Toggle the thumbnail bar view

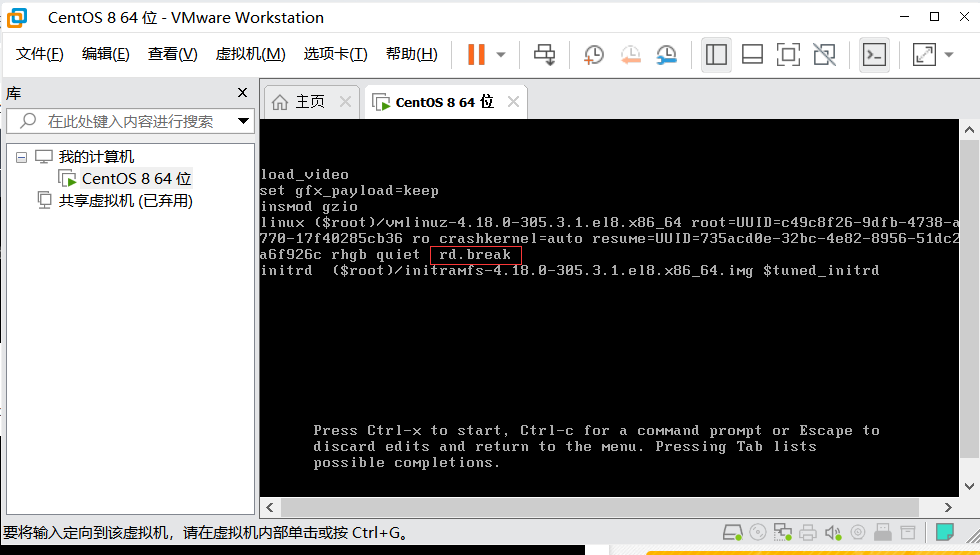point(752,54)
